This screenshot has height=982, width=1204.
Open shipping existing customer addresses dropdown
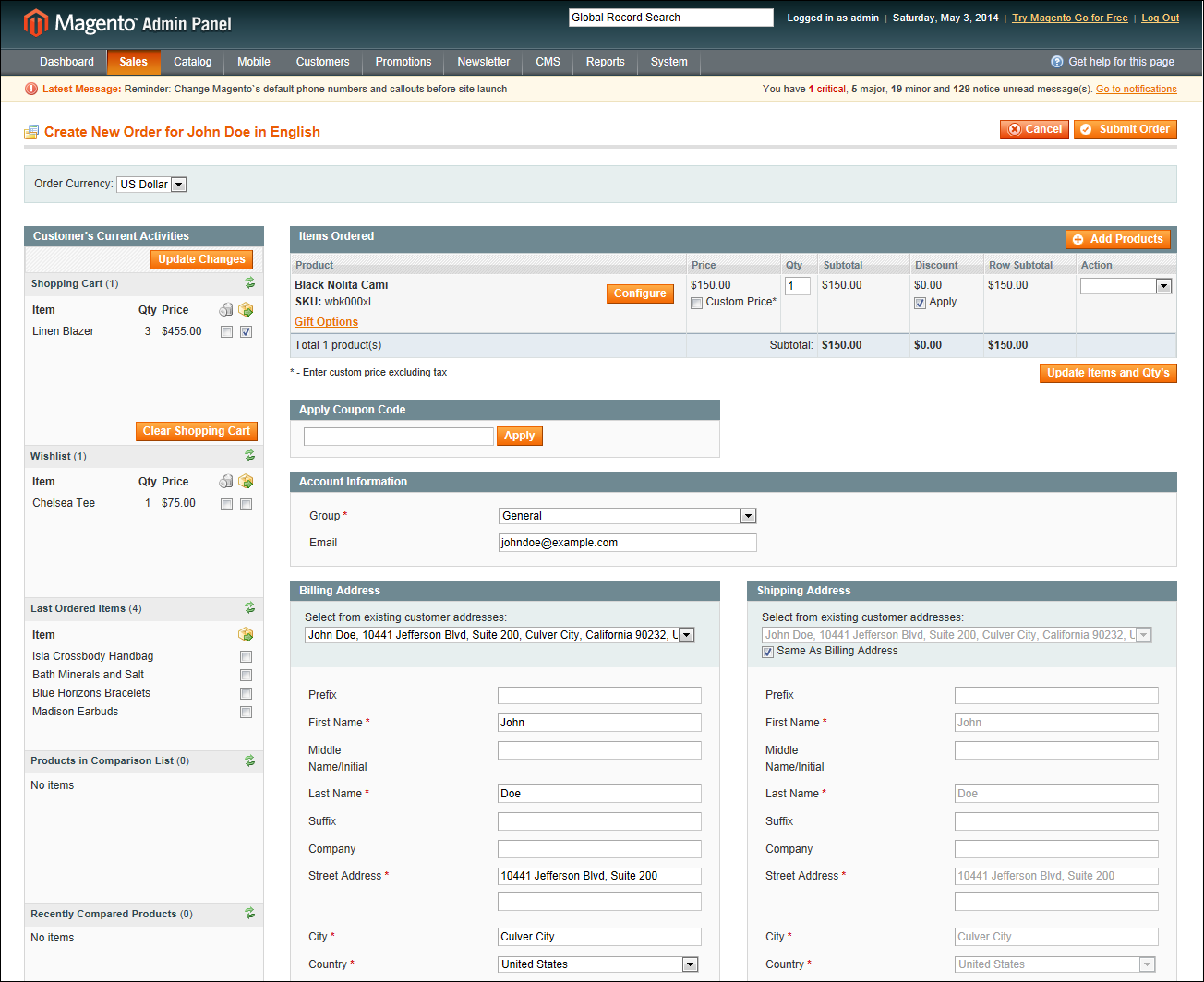957,635
